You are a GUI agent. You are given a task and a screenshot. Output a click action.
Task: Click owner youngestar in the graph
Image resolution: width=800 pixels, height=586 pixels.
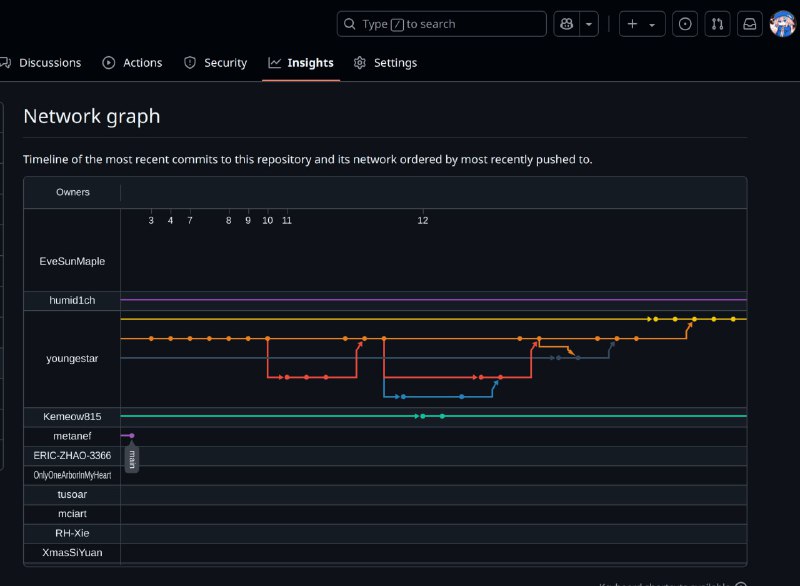coord(72,358)
